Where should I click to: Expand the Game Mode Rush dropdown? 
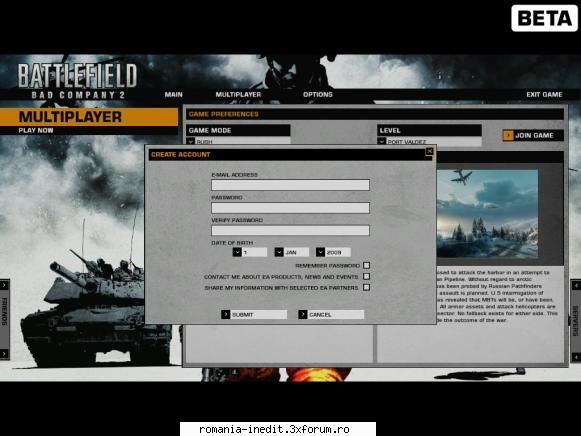point(190,141)
